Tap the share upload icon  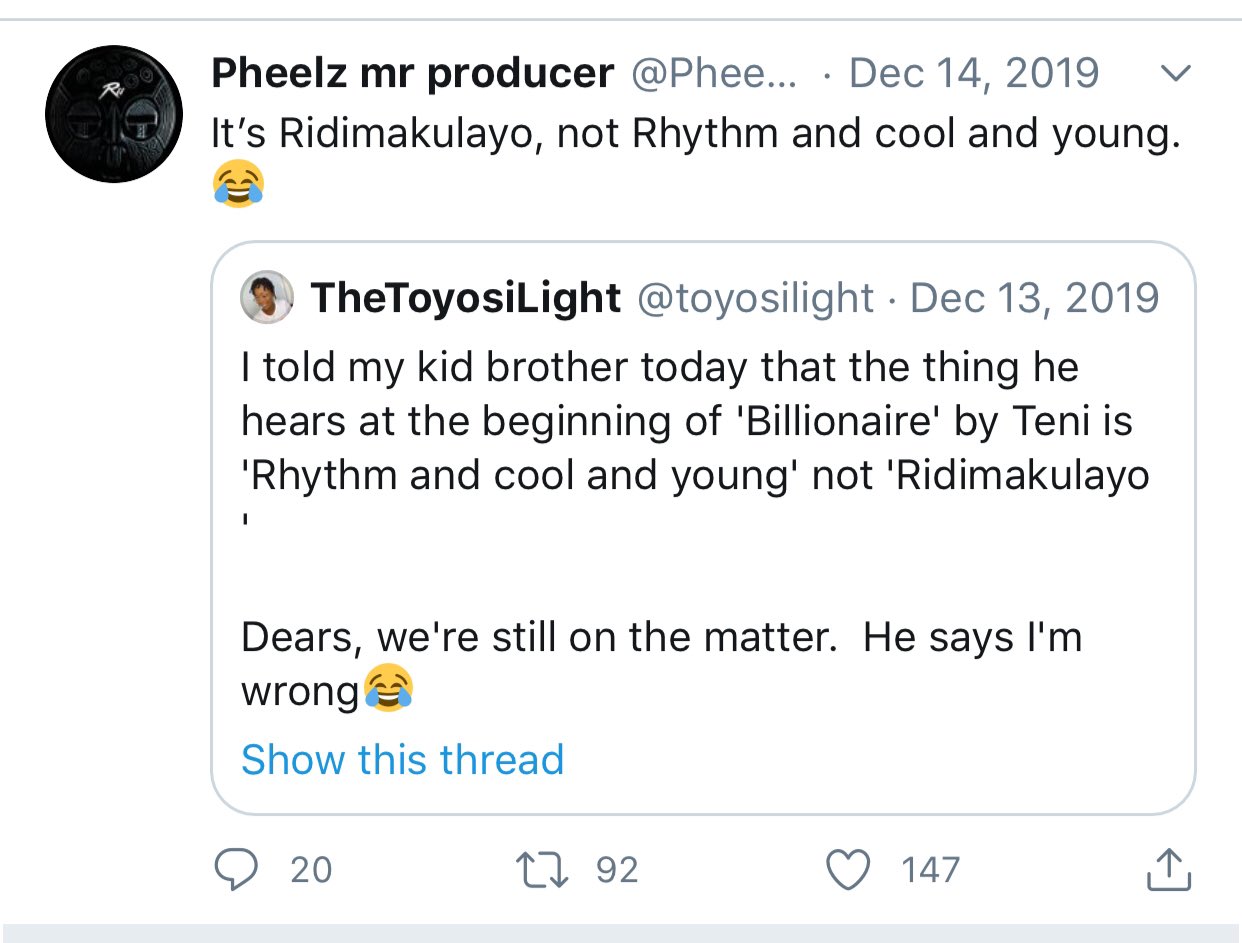coord(1167,870)
